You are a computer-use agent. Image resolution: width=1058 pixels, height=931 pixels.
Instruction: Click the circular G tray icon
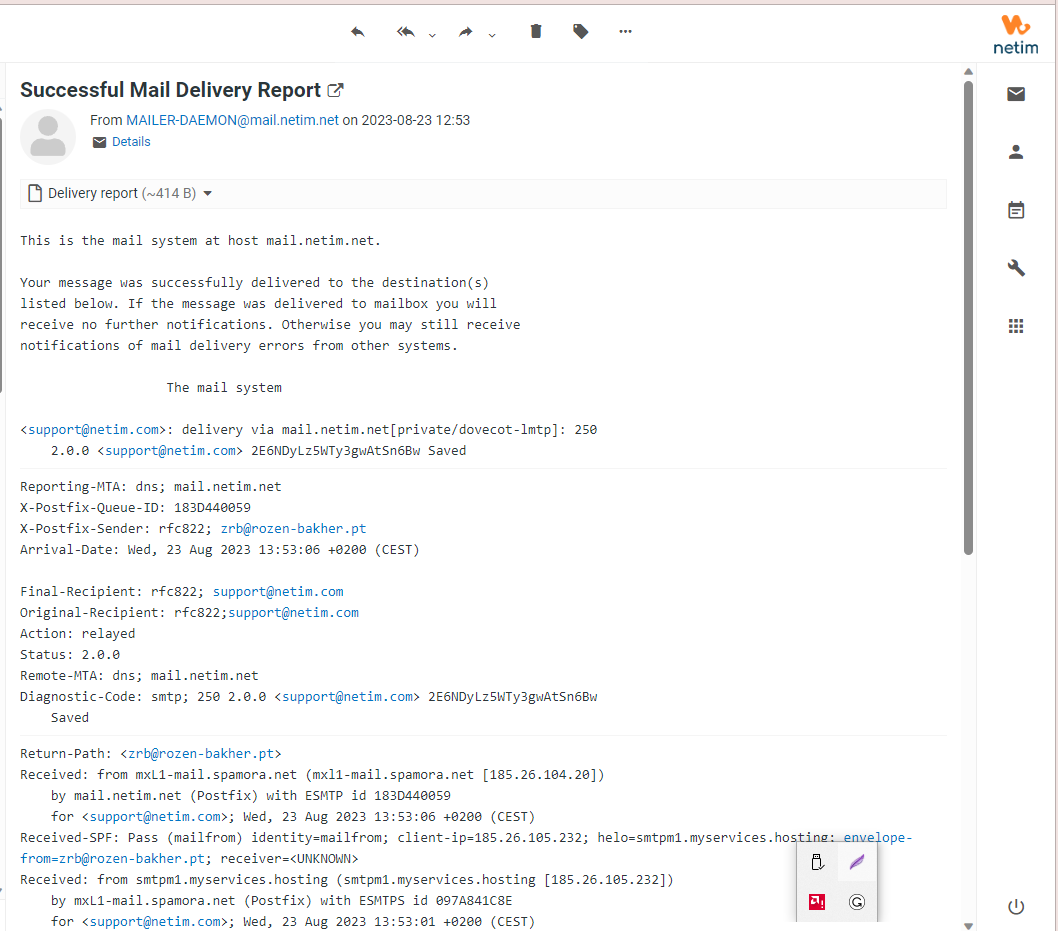point(857,902)
